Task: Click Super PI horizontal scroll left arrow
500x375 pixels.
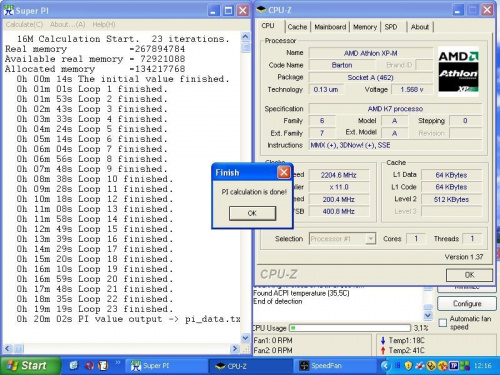Action: [x=7, y=349]
